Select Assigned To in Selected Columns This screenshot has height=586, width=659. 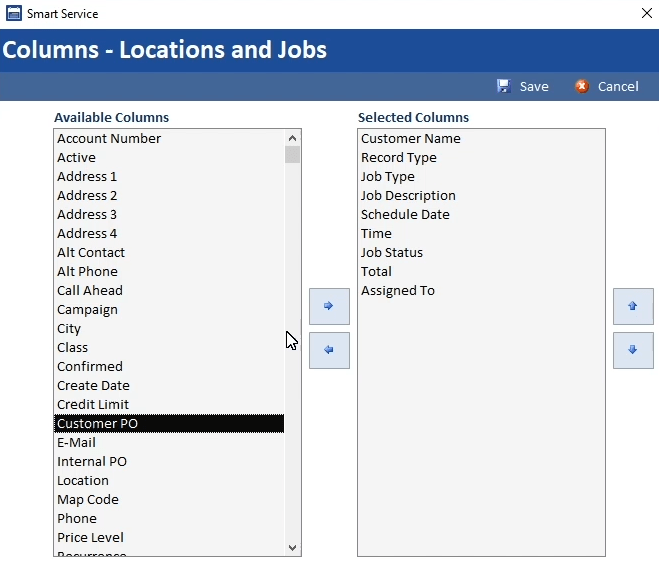481,290
